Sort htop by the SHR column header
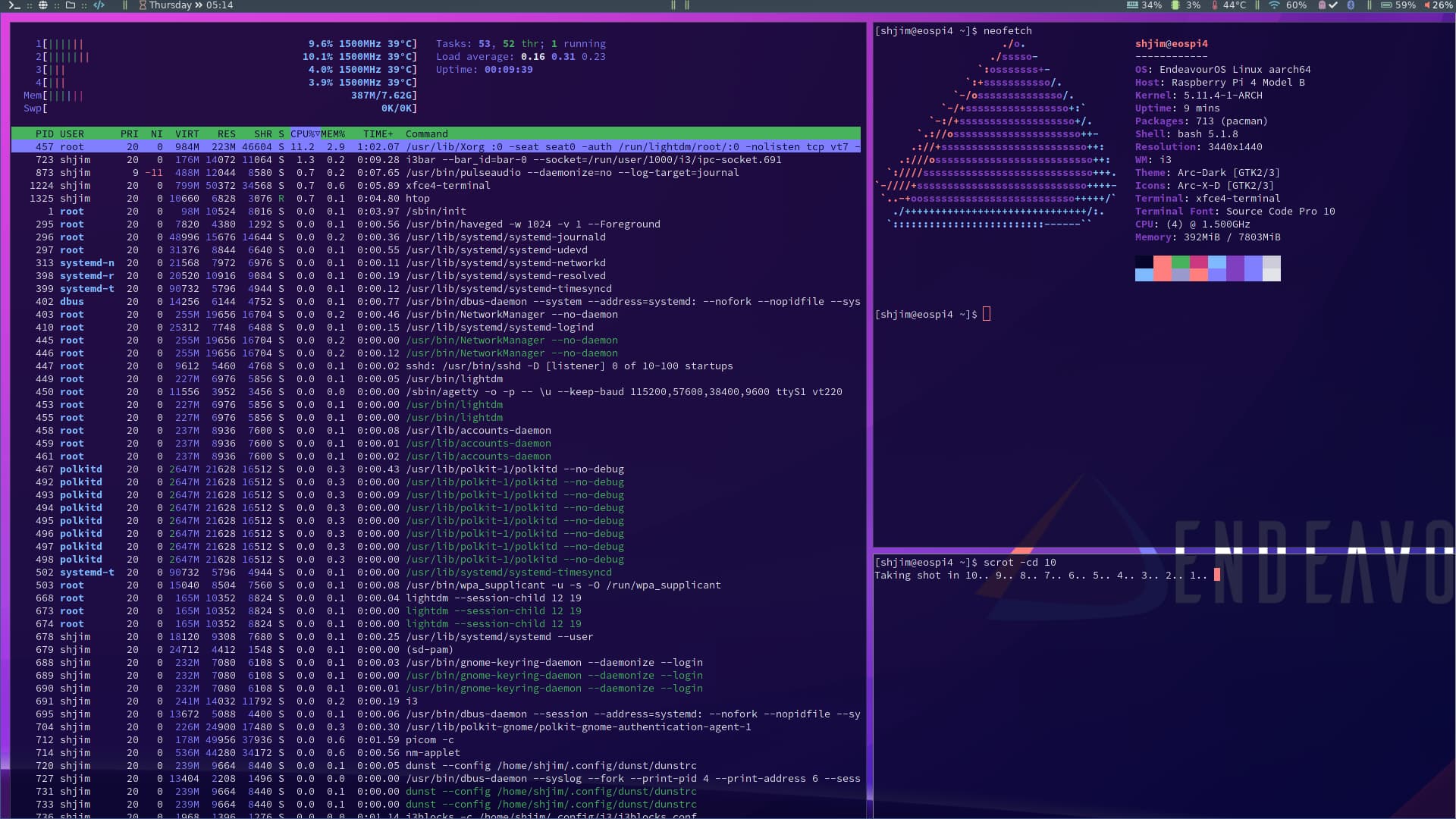The image size is (1456, 819). 263,134
